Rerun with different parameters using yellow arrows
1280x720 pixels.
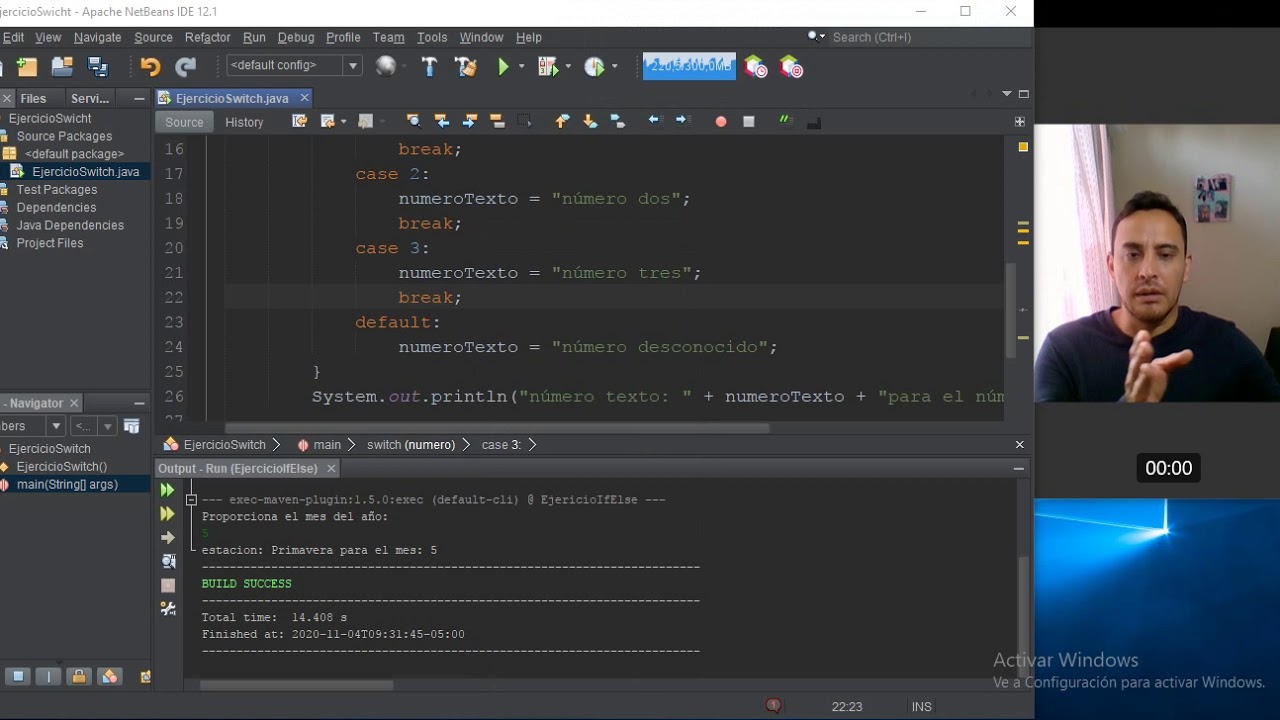[167, 514]
